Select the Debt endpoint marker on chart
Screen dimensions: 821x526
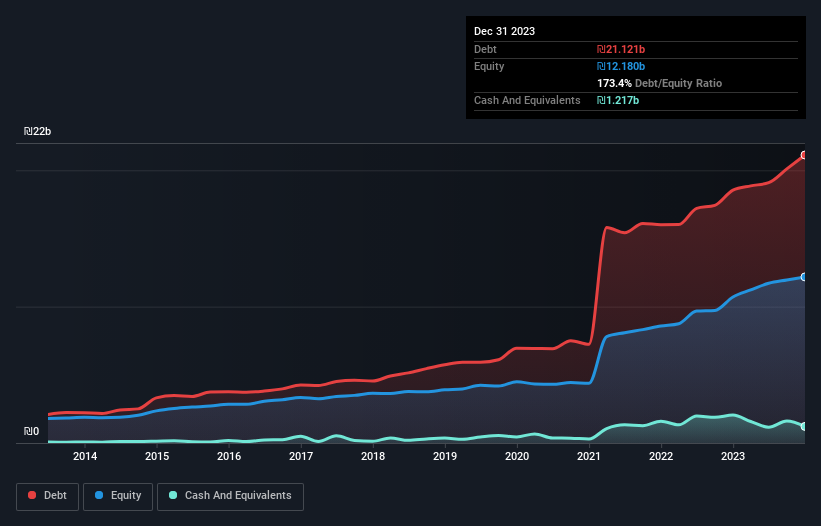(x=804, y=155)
